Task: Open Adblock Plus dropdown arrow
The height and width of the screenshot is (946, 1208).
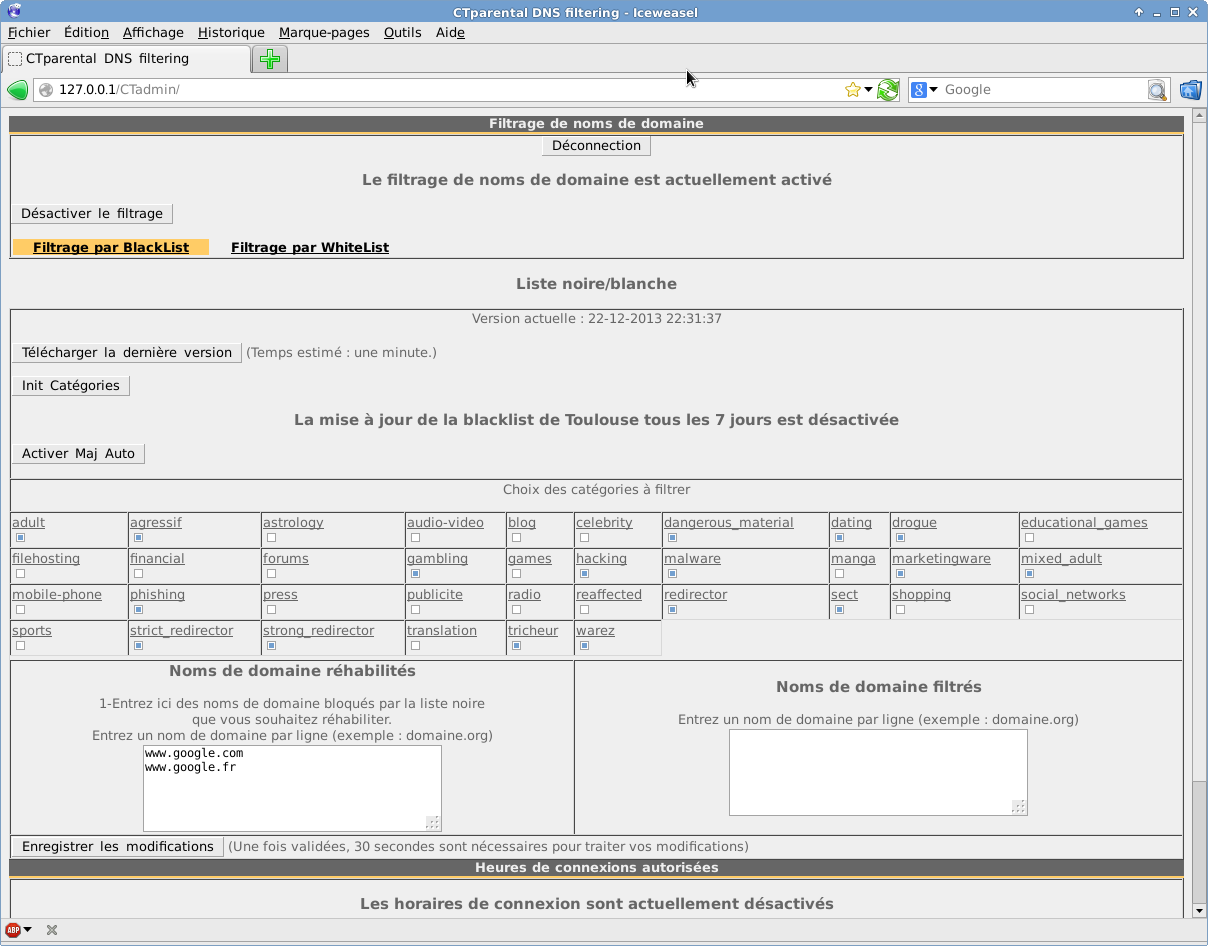Action: (x=27, y=930)
